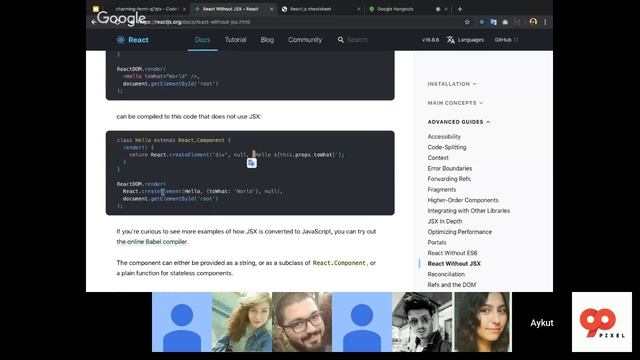Click the React logo in header
Viewport: 640px width, 360px height.
pyautogui.click(x=132, y=40)
